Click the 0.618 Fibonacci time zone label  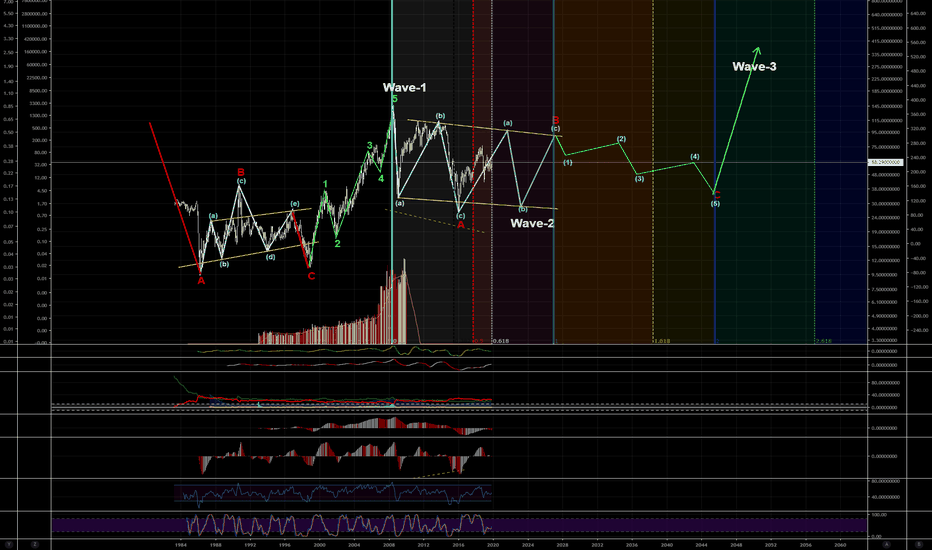500,341
